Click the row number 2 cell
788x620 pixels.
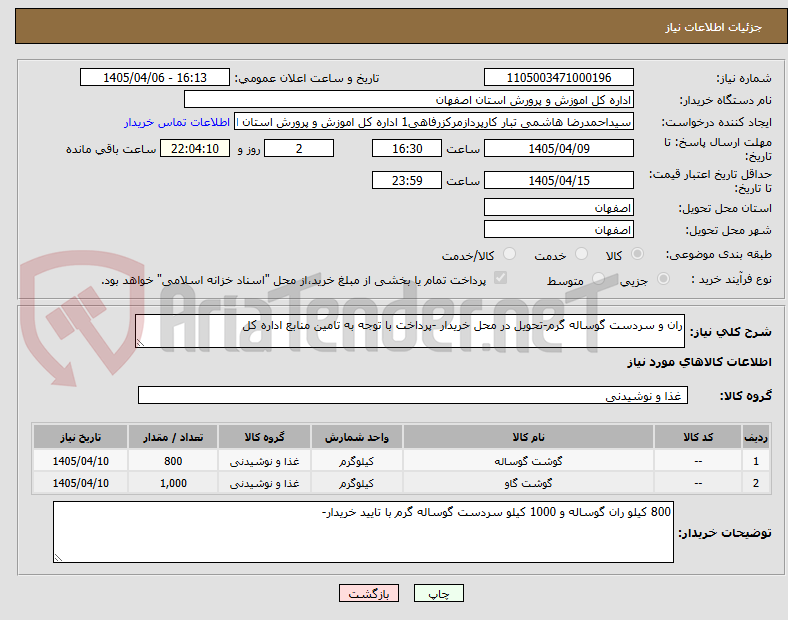pos(756,483)
